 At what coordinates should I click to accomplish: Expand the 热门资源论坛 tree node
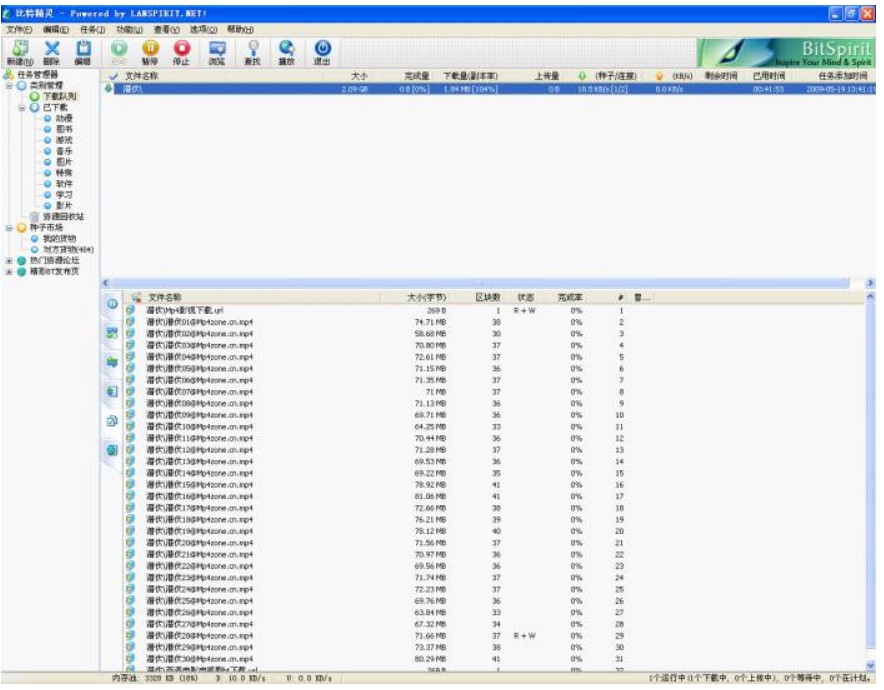click(9, 260)
